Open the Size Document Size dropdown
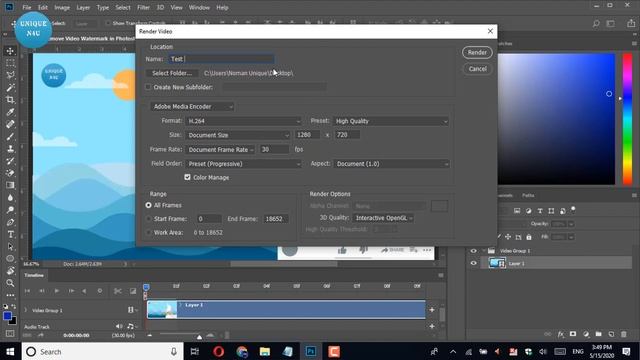The width and height of the screenshot is (640, 360). (238, 135)
